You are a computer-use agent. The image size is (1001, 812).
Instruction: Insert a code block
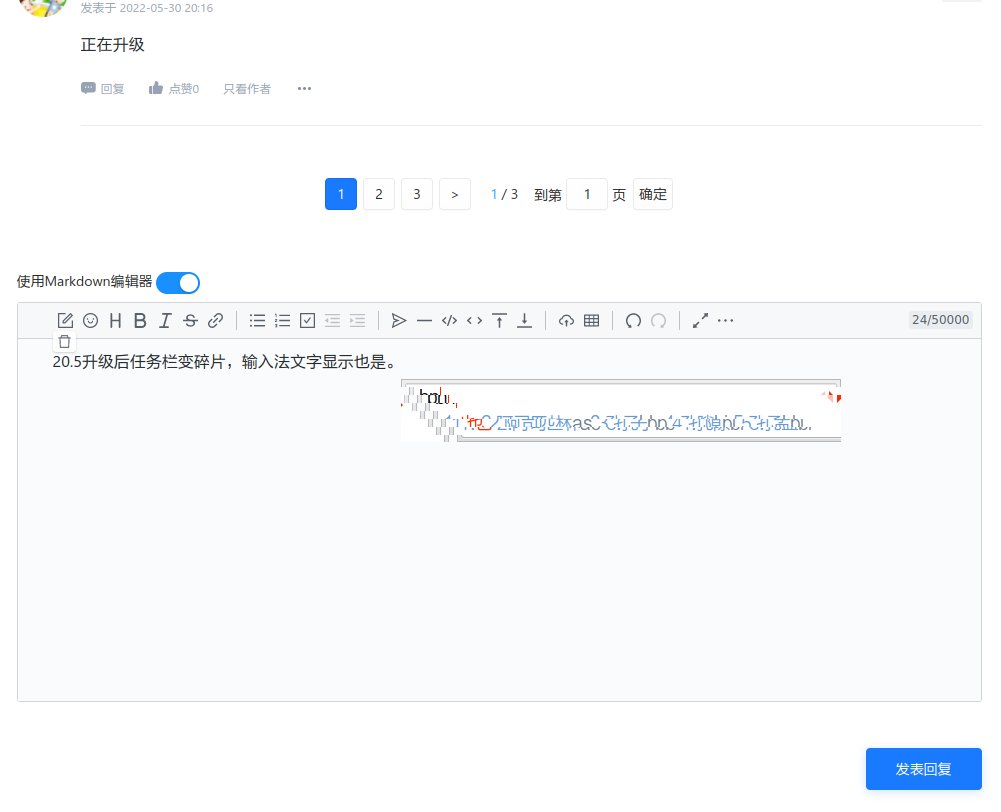pyautogui.click(x=448, y=320)
